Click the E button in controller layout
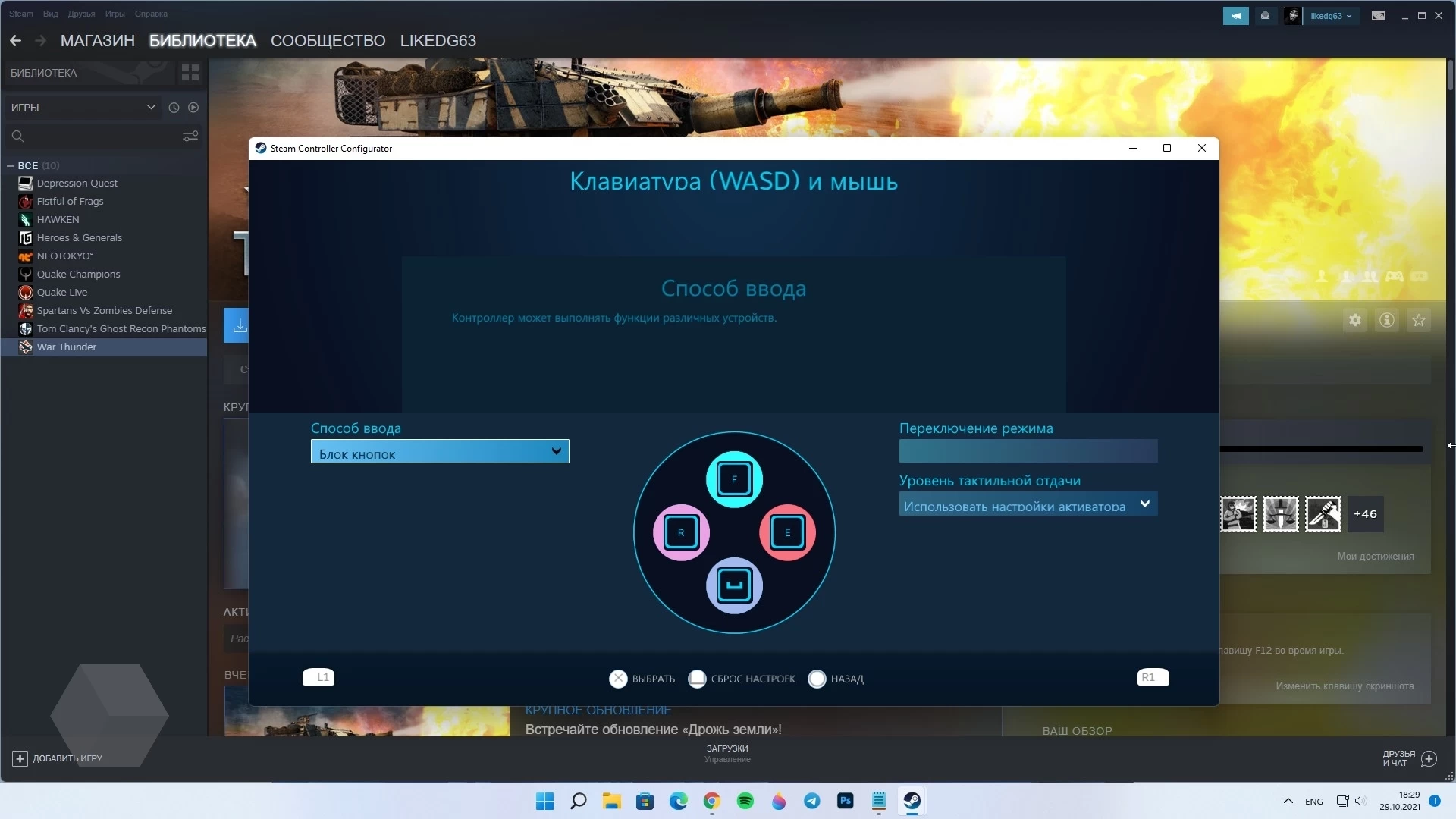This screenshot has height=819, width=1456. (x=788, y=532)
